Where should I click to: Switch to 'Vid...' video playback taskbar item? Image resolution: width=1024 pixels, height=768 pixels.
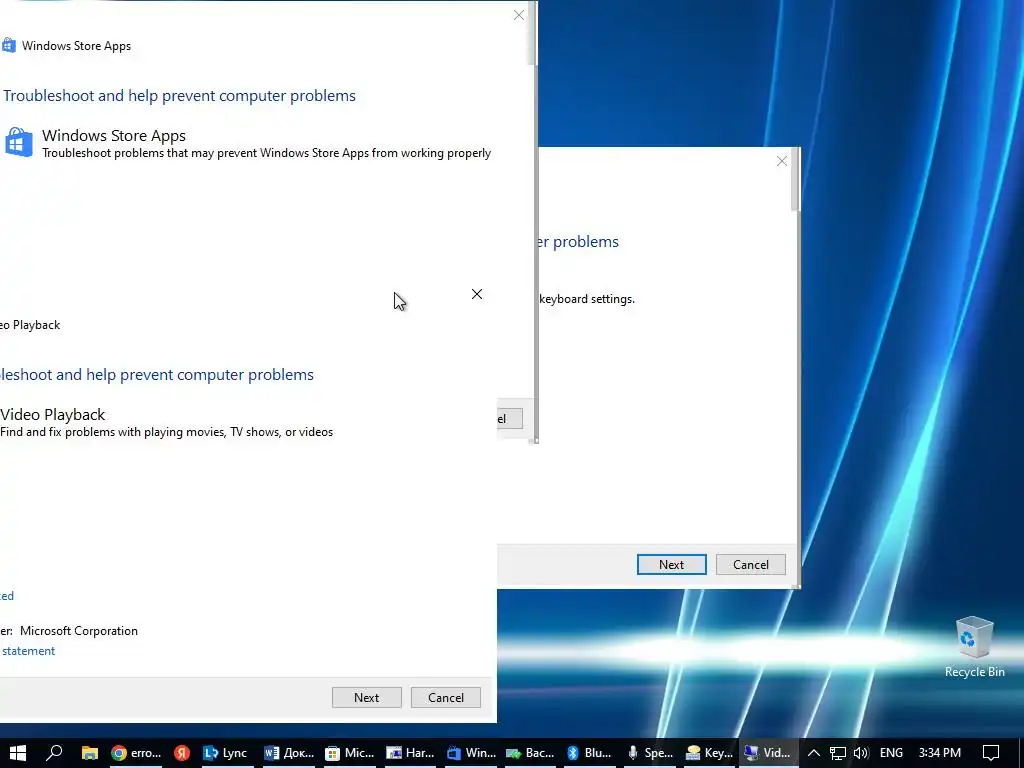click(769, 753)
